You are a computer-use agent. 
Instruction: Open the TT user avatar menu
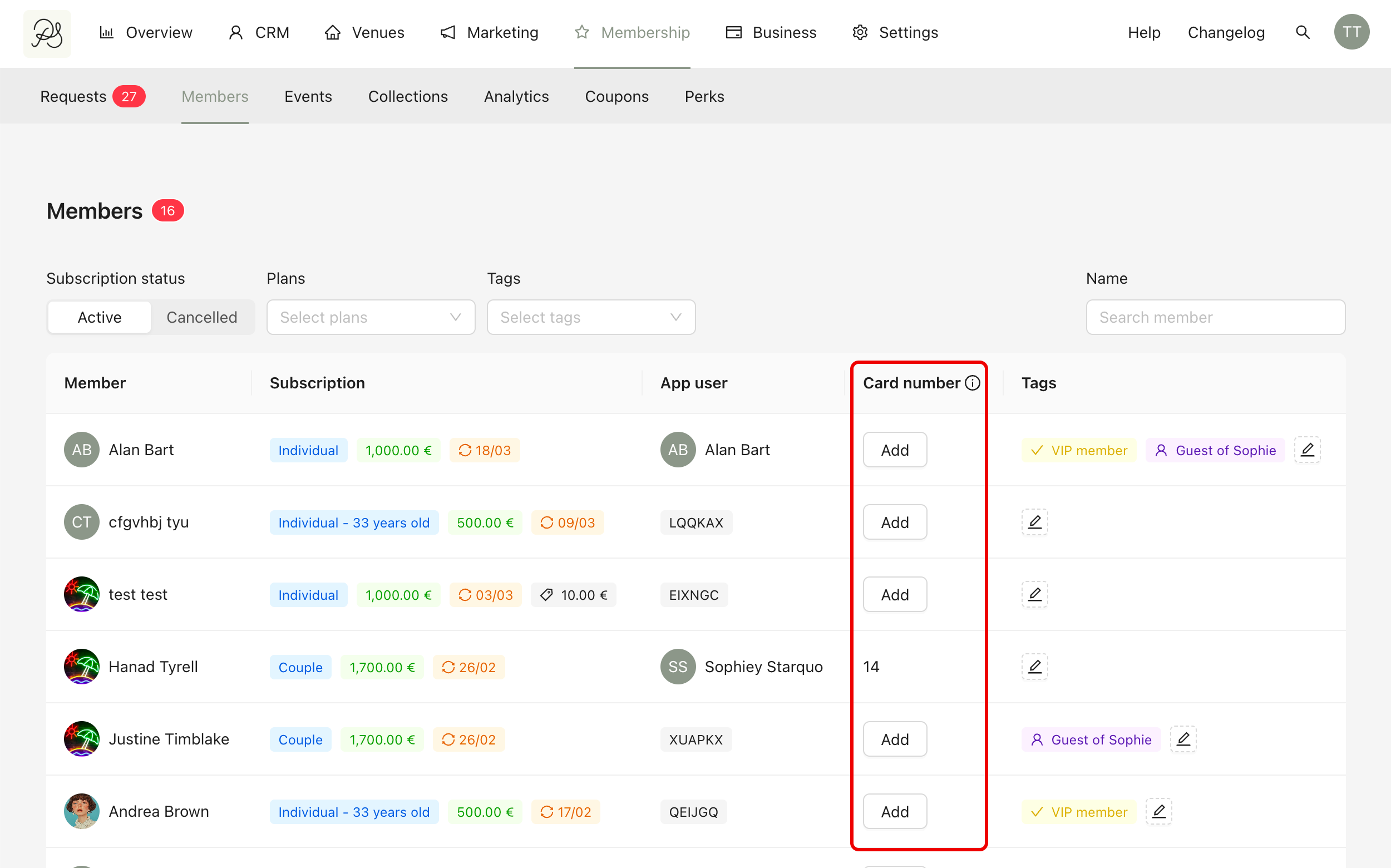click(x=1351, y=32)
